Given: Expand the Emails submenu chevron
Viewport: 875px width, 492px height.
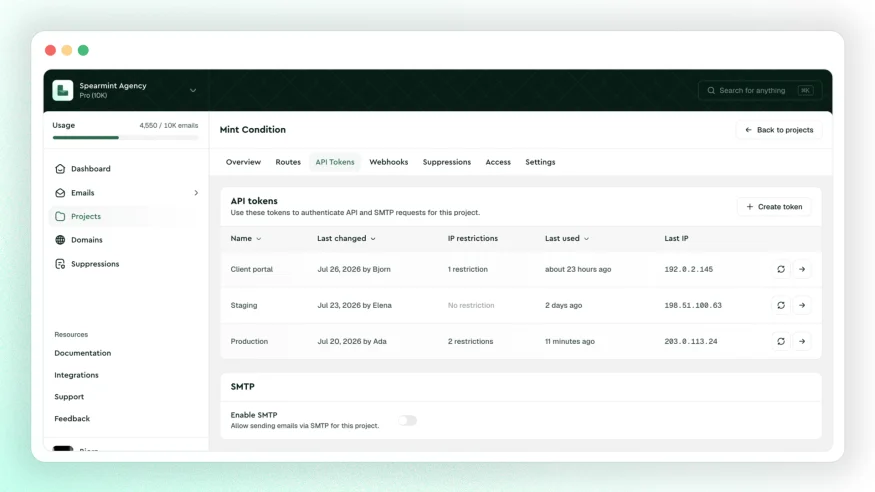Looking at the screenshot, I should tap(196, 193).
